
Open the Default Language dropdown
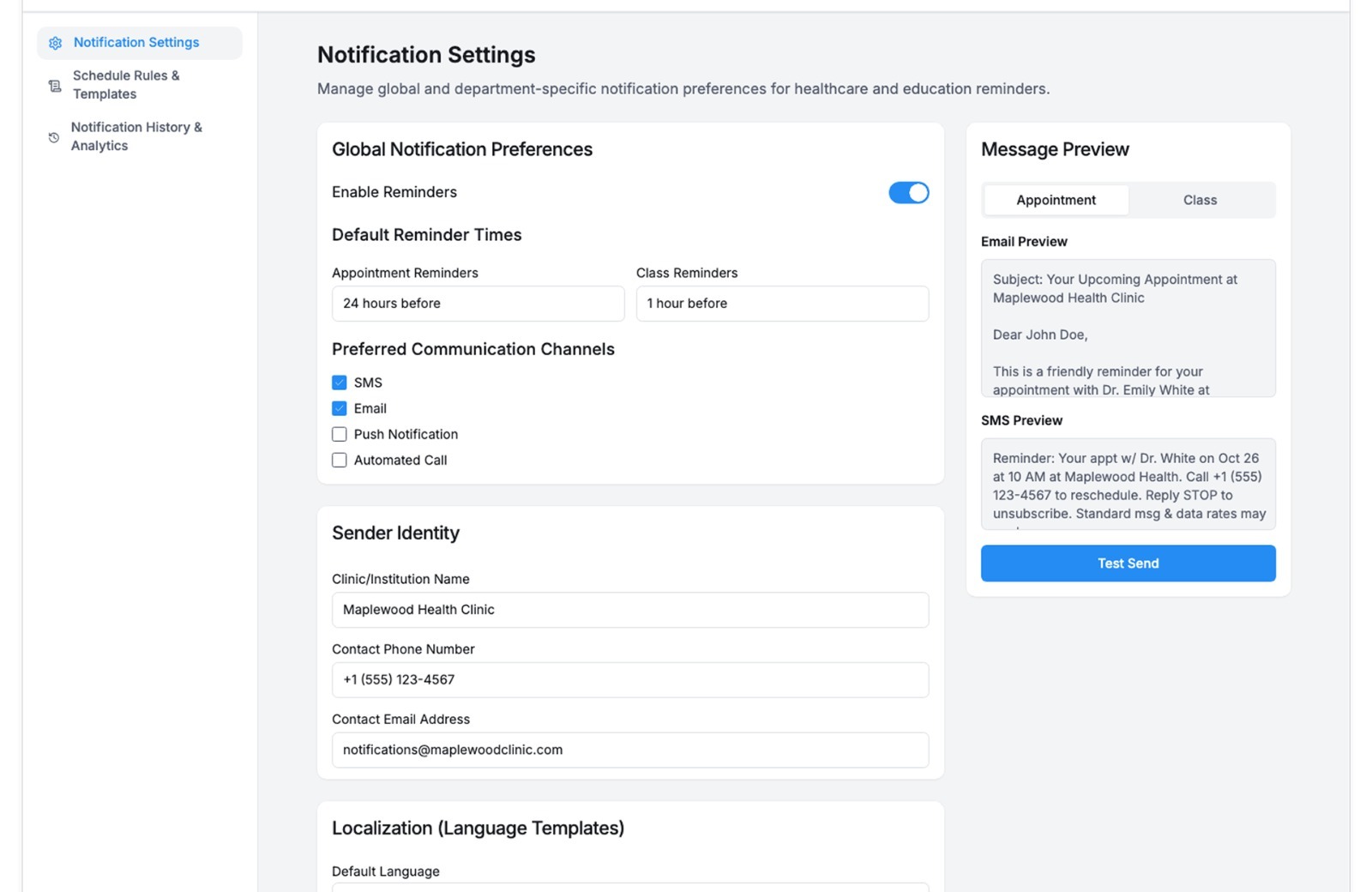click(x=629, y=886)
